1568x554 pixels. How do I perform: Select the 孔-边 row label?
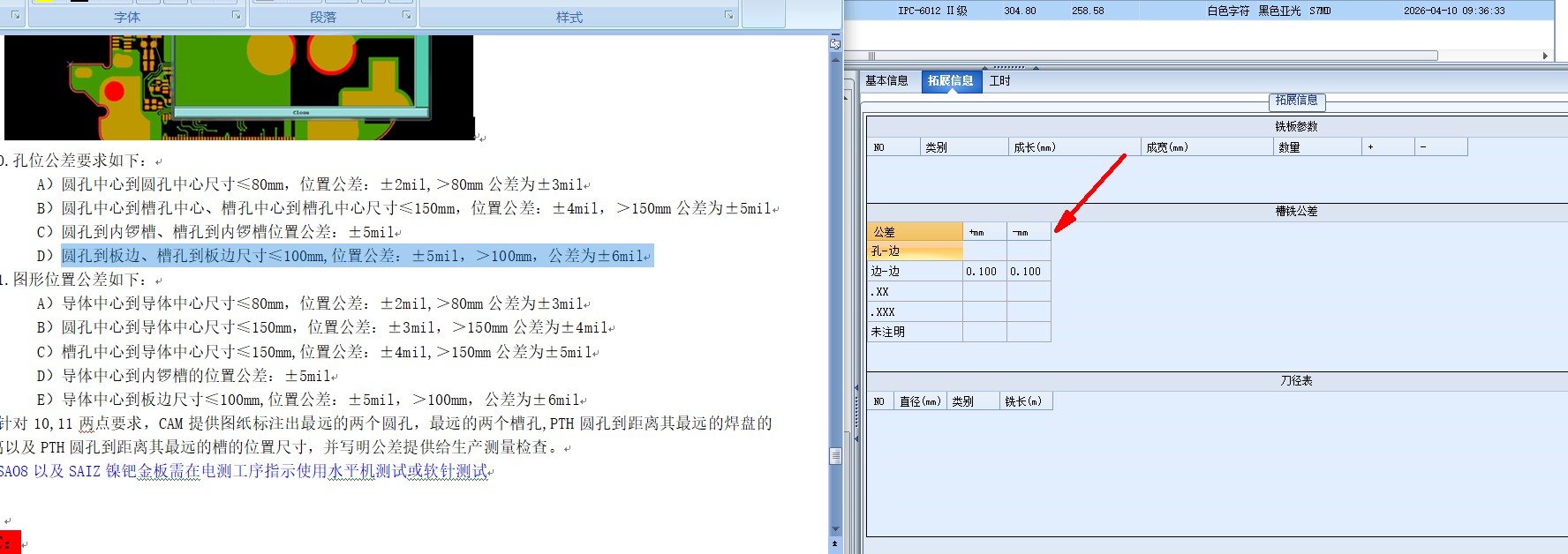(x=915, y=251)
